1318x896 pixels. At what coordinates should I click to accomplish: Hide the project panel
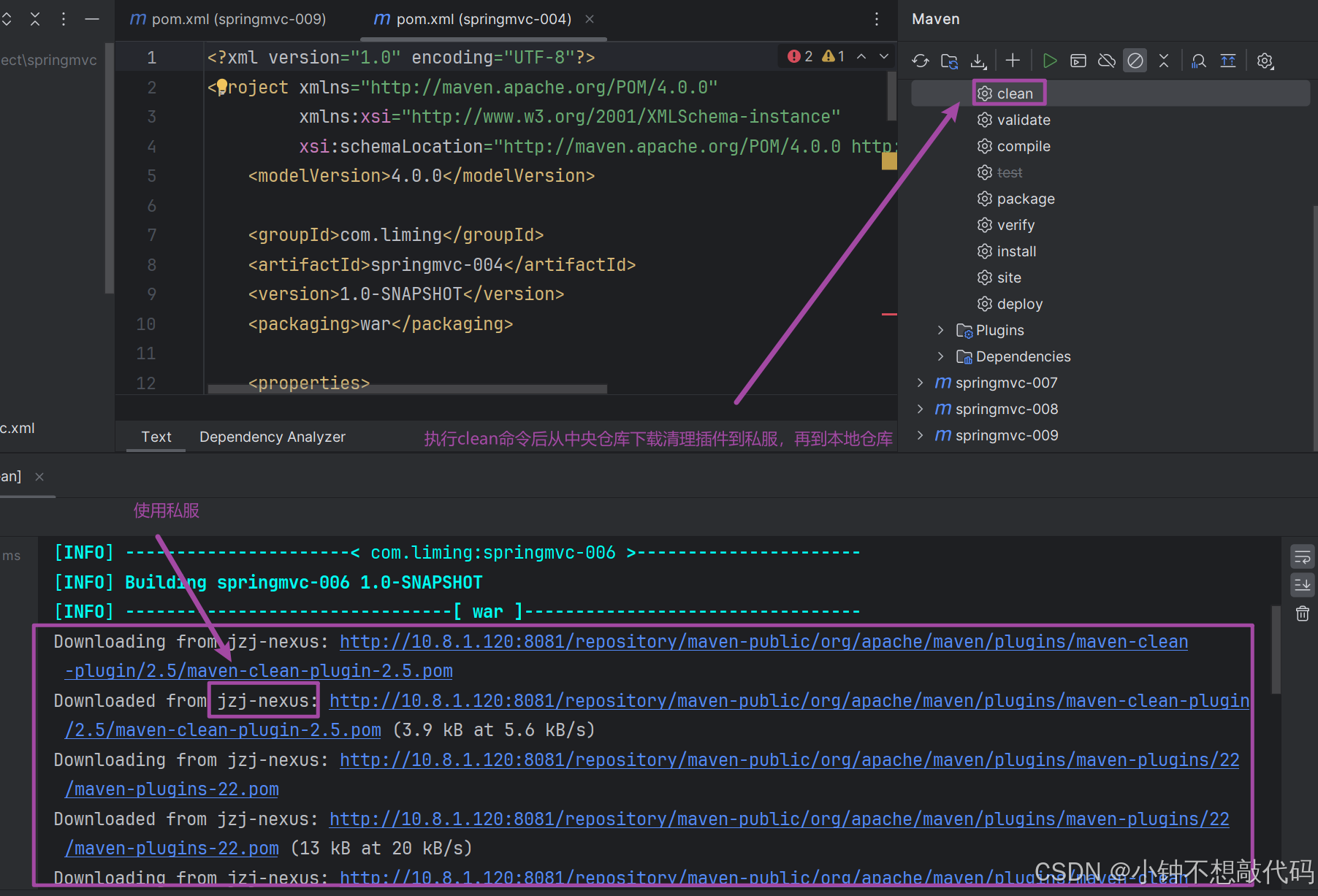[92, 19]
